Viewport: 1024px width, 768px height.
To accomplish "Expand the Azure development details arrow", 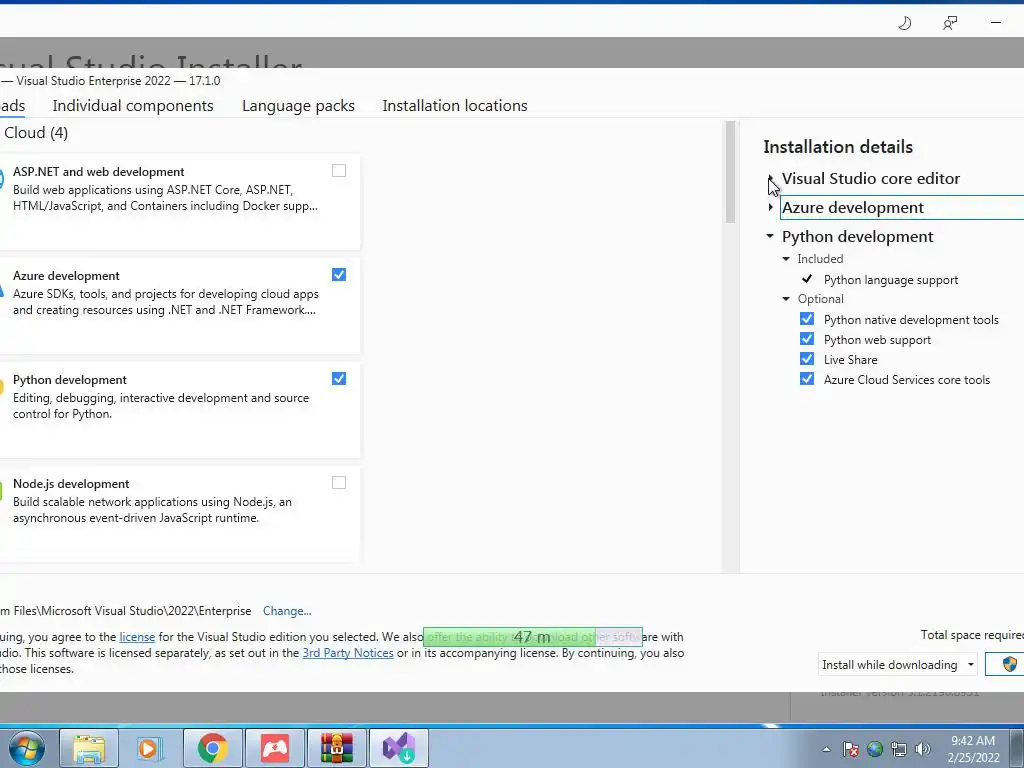I will pyautogui.click(x=771, y=207).
